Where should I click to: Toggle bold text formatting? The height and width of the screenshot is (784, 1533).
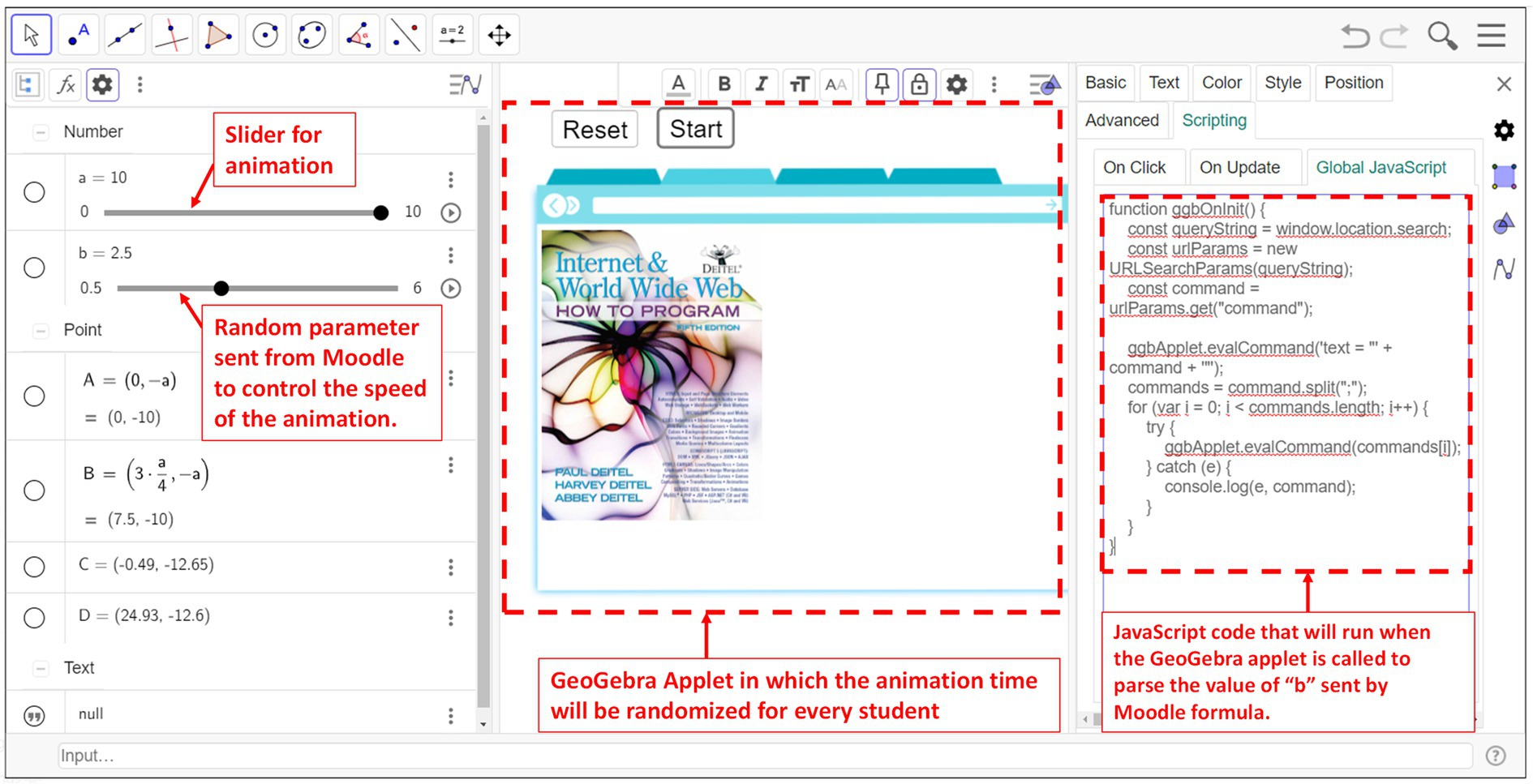click(x=724, y=84)
